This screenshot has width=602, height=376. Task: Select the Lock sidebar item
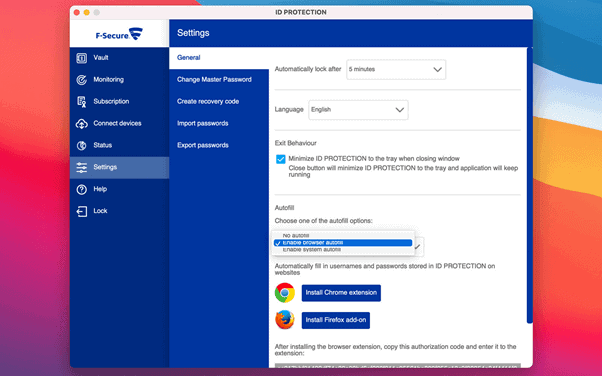click(100, 211)
